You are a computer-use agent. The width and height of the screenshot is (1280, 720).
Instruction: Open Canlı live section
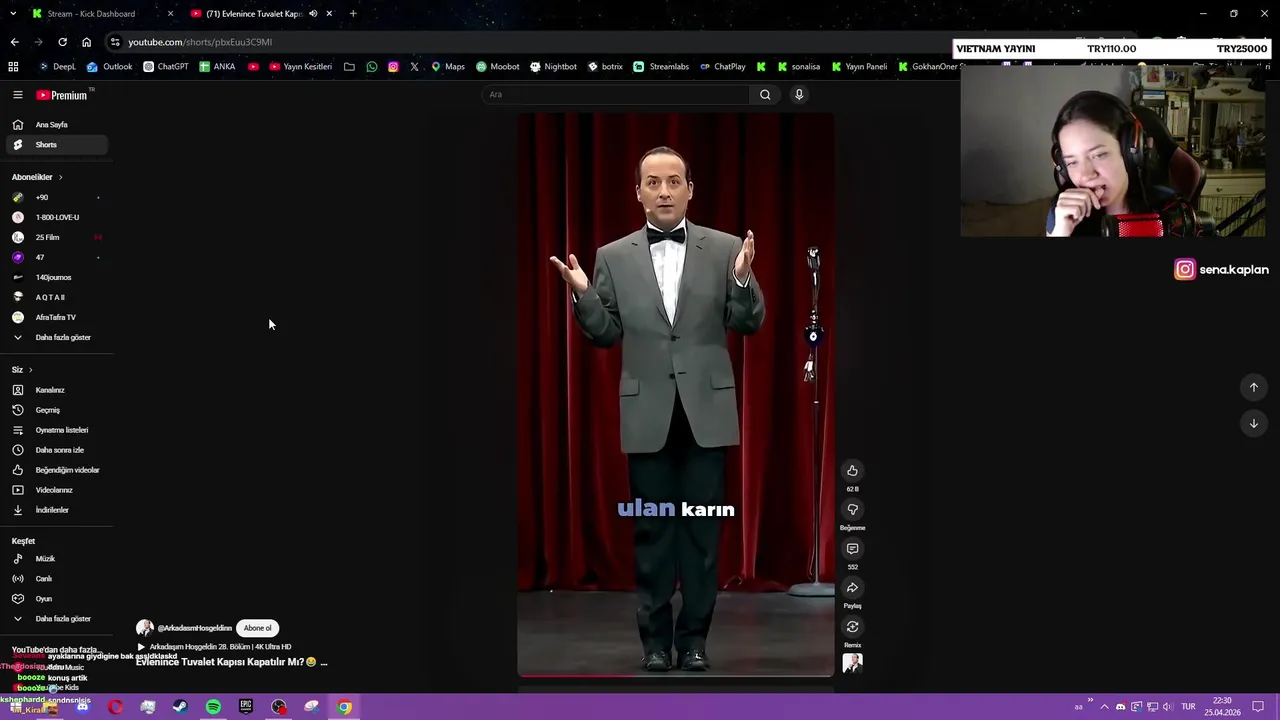pyautogui.click(x=55, y=579)
